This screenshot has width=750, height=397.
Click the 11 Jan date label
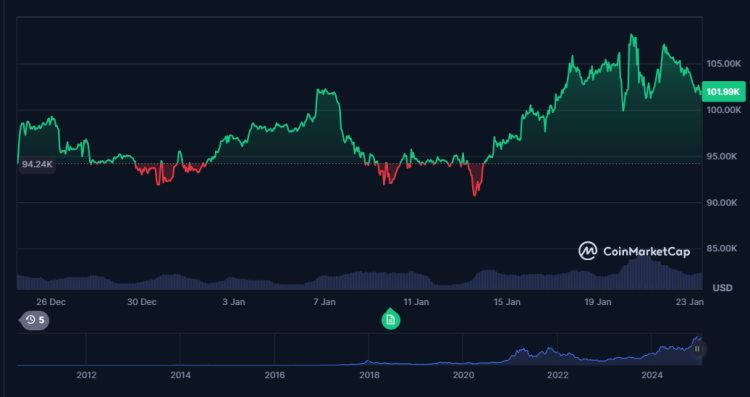coord(416,302)
